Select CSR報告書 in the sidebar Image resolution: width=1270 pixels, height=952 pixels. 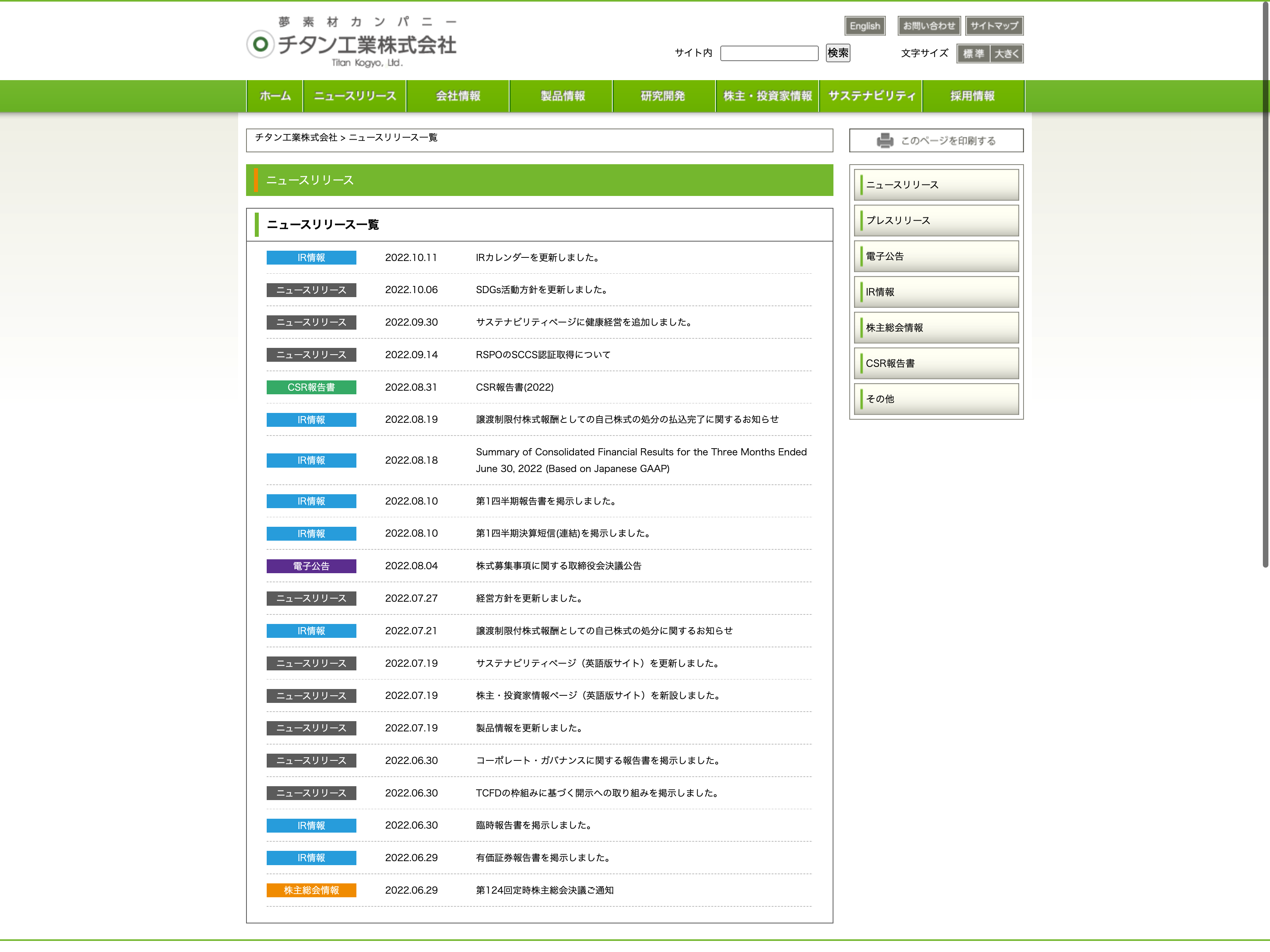[936, 363]
